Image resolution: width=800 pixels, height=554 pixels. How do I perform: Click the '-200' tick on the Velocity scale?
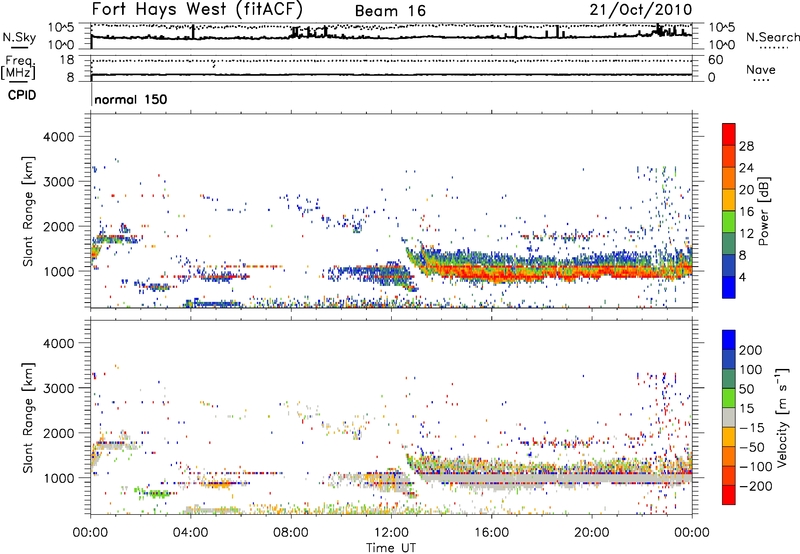click(x=755, y=486)
